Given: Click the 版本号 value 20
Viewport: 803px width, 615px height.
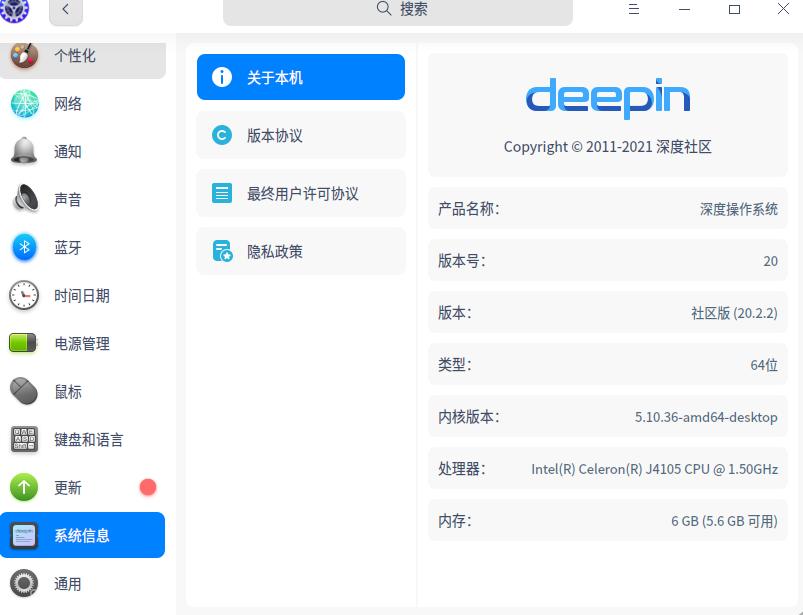Looking at the screenshot, I should 771,261.
